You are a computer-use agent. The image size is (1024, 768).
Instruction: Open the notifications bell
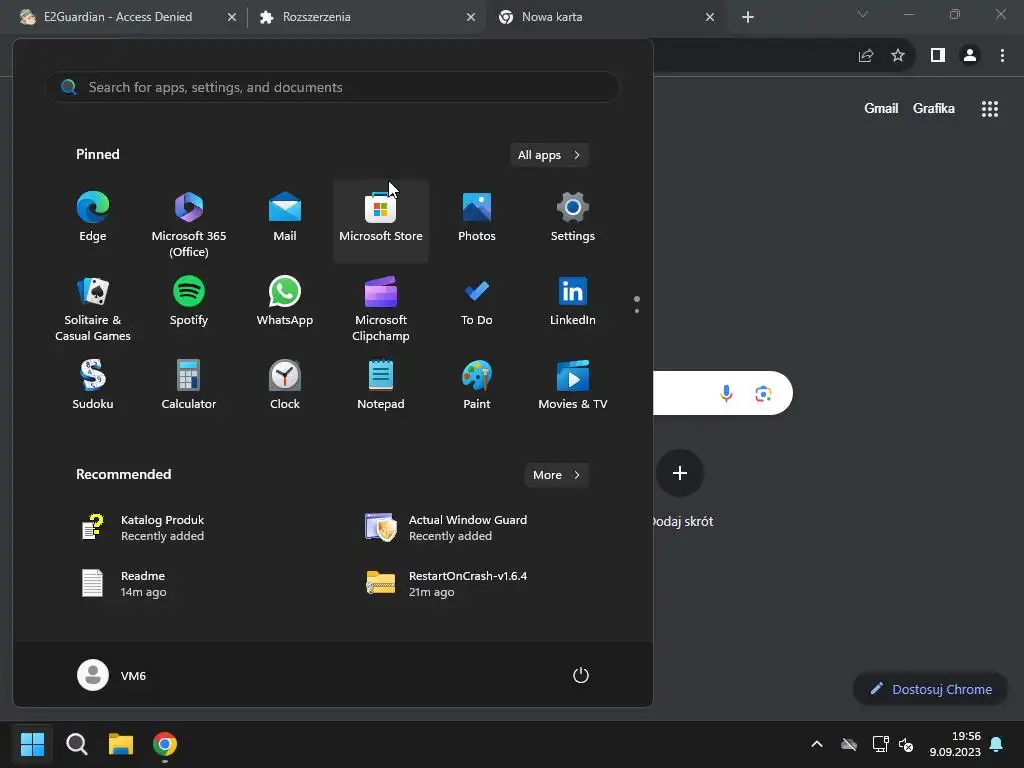(996, 744)
